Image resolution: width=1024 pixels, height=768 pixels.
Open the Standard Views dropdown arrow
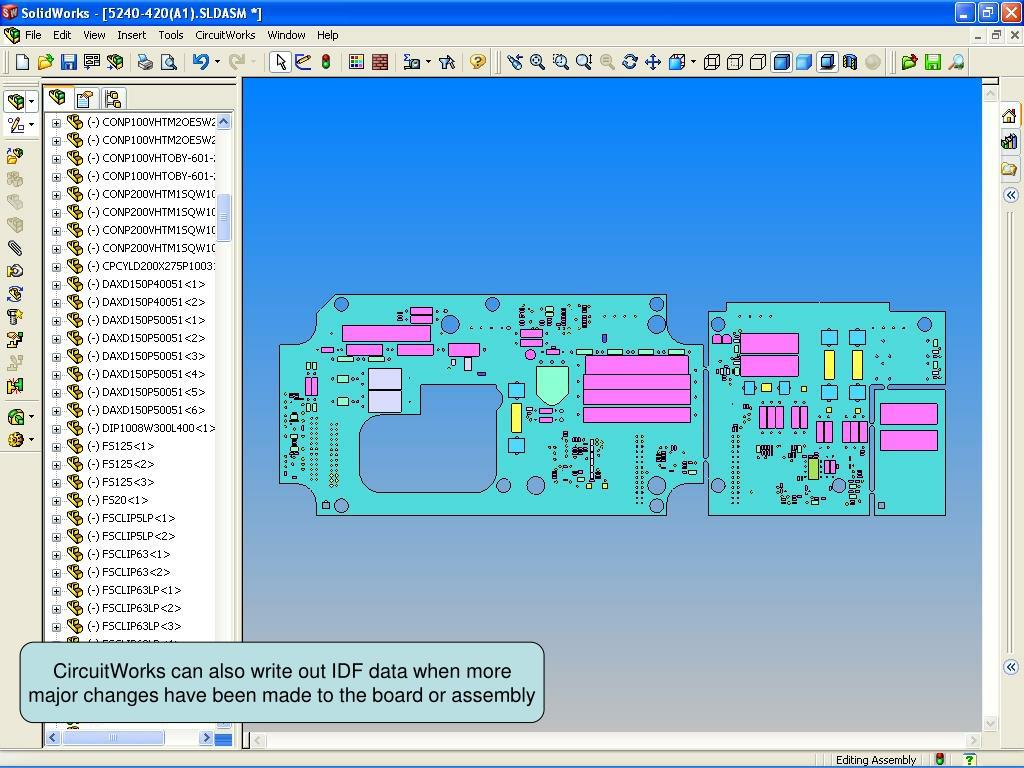click(693, 62)
